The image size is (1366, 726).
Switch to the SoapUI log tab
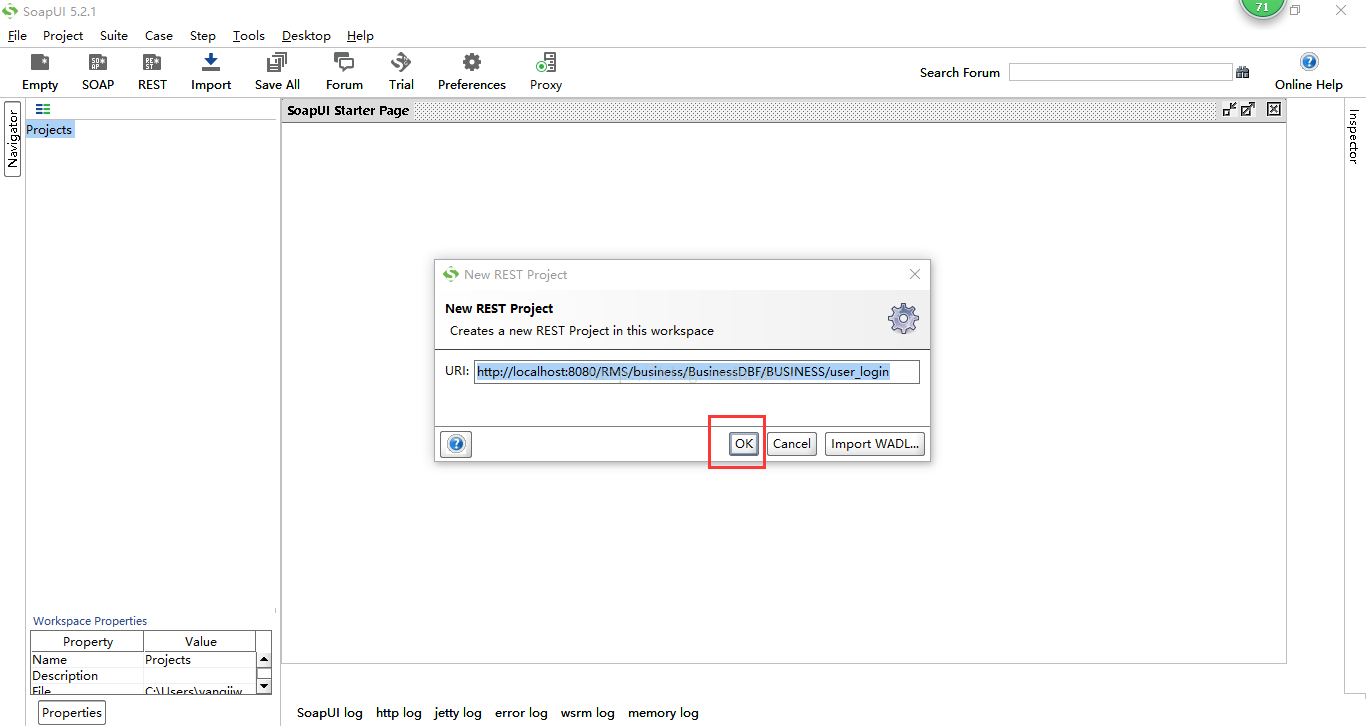[x=330, y=713]
